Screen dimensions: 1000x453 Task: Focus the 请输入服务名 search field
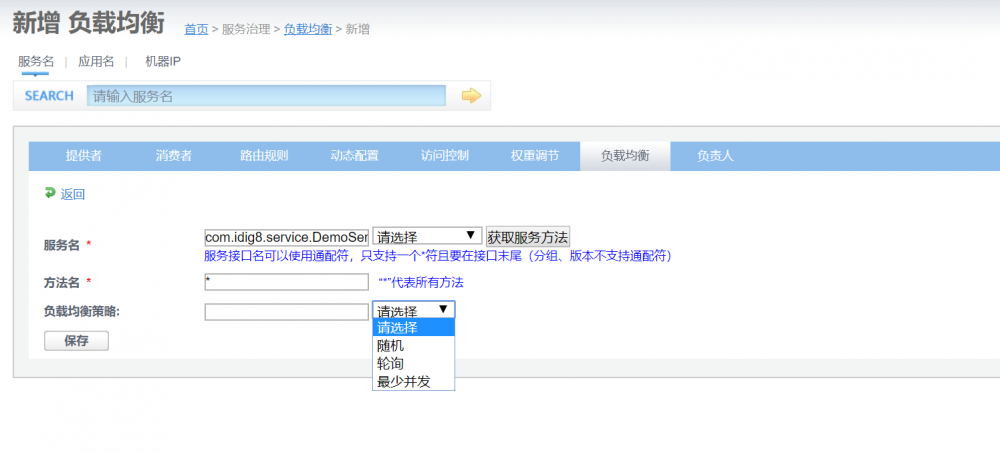tap(267, 96)
